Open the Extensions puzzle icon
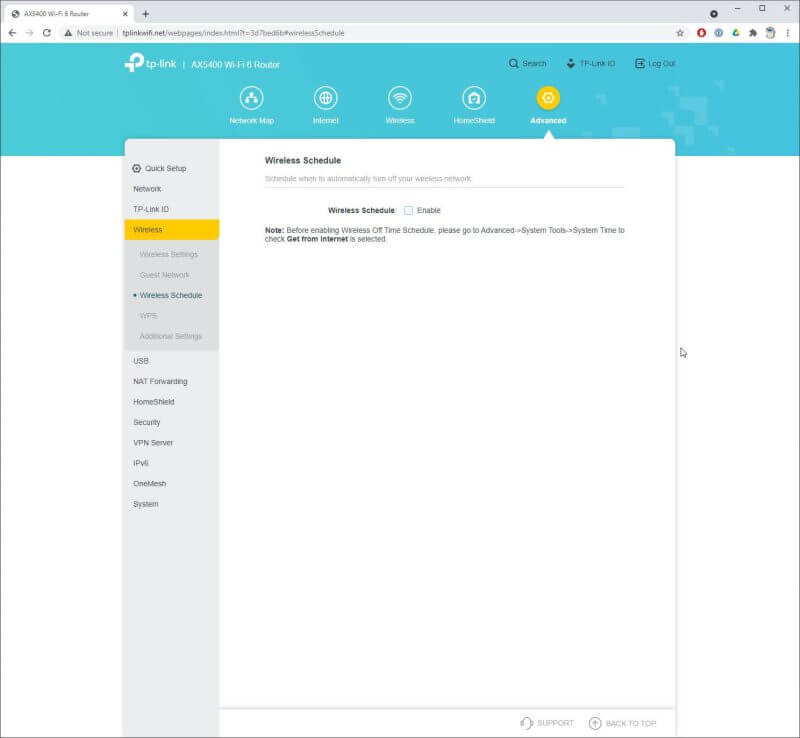Screen dimensions: 800x738 pos(753,33)
